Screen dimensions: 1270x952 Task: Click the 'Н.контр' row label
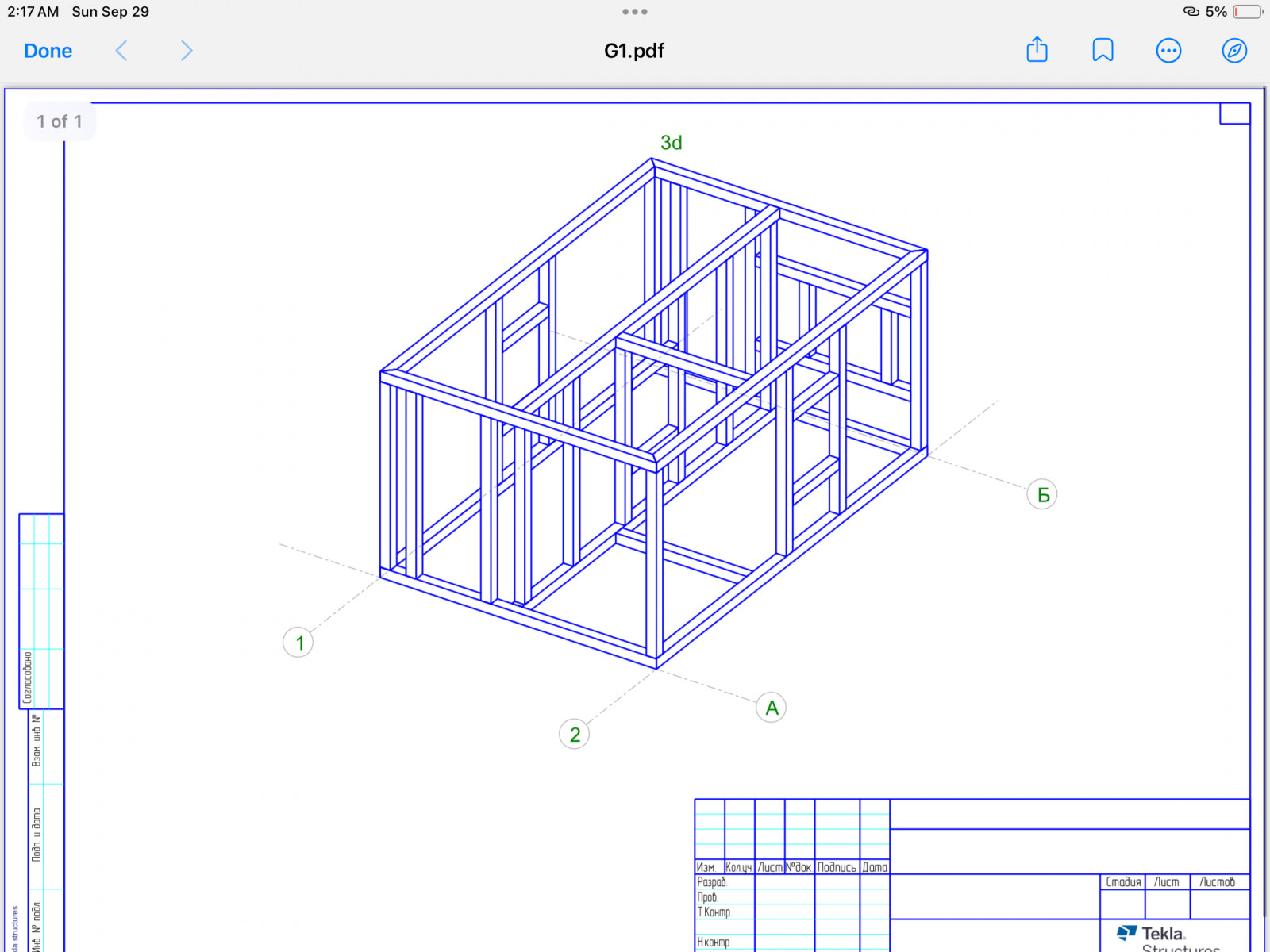tap(714, 942)
